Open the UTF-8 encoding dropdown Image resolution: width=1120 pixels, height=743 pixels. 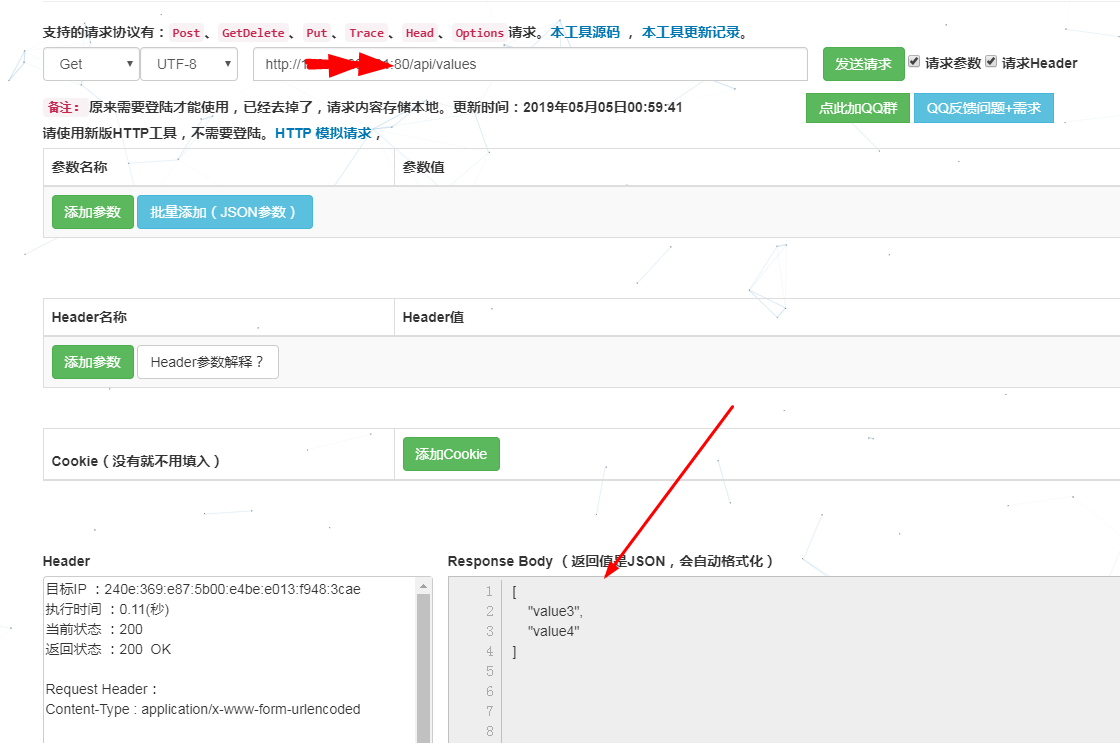189,64
